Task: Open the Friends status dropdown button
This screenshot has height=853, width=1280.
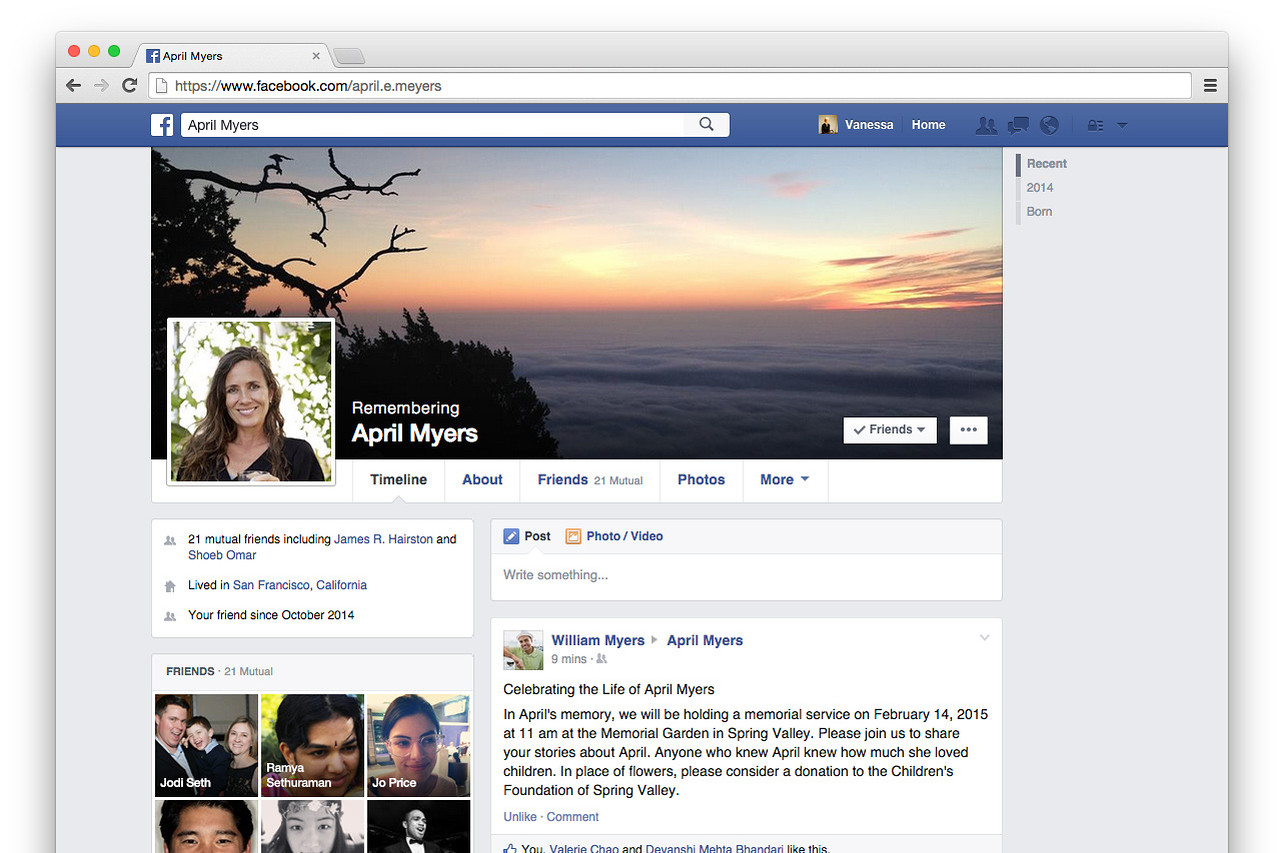Action: [x=890, y=430]
